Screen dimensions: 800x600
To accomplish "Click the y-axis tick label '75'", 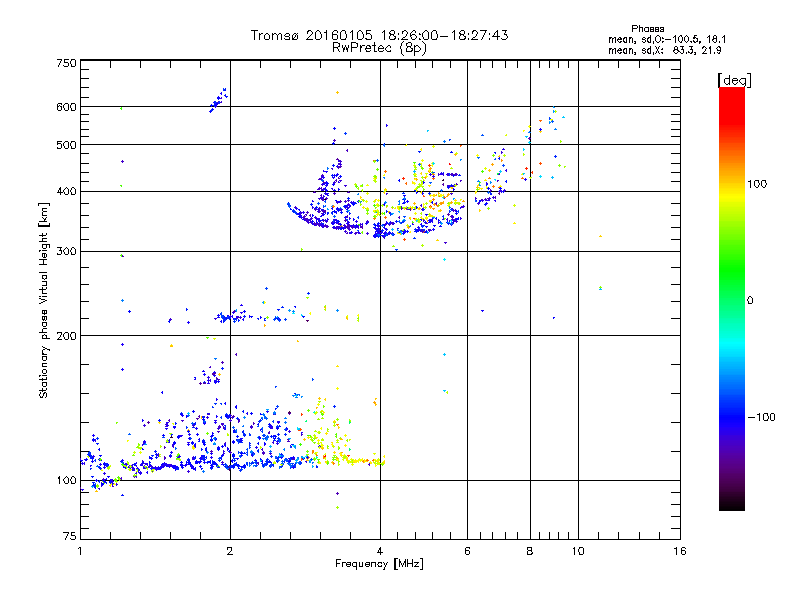I will (x=70, y=536).
